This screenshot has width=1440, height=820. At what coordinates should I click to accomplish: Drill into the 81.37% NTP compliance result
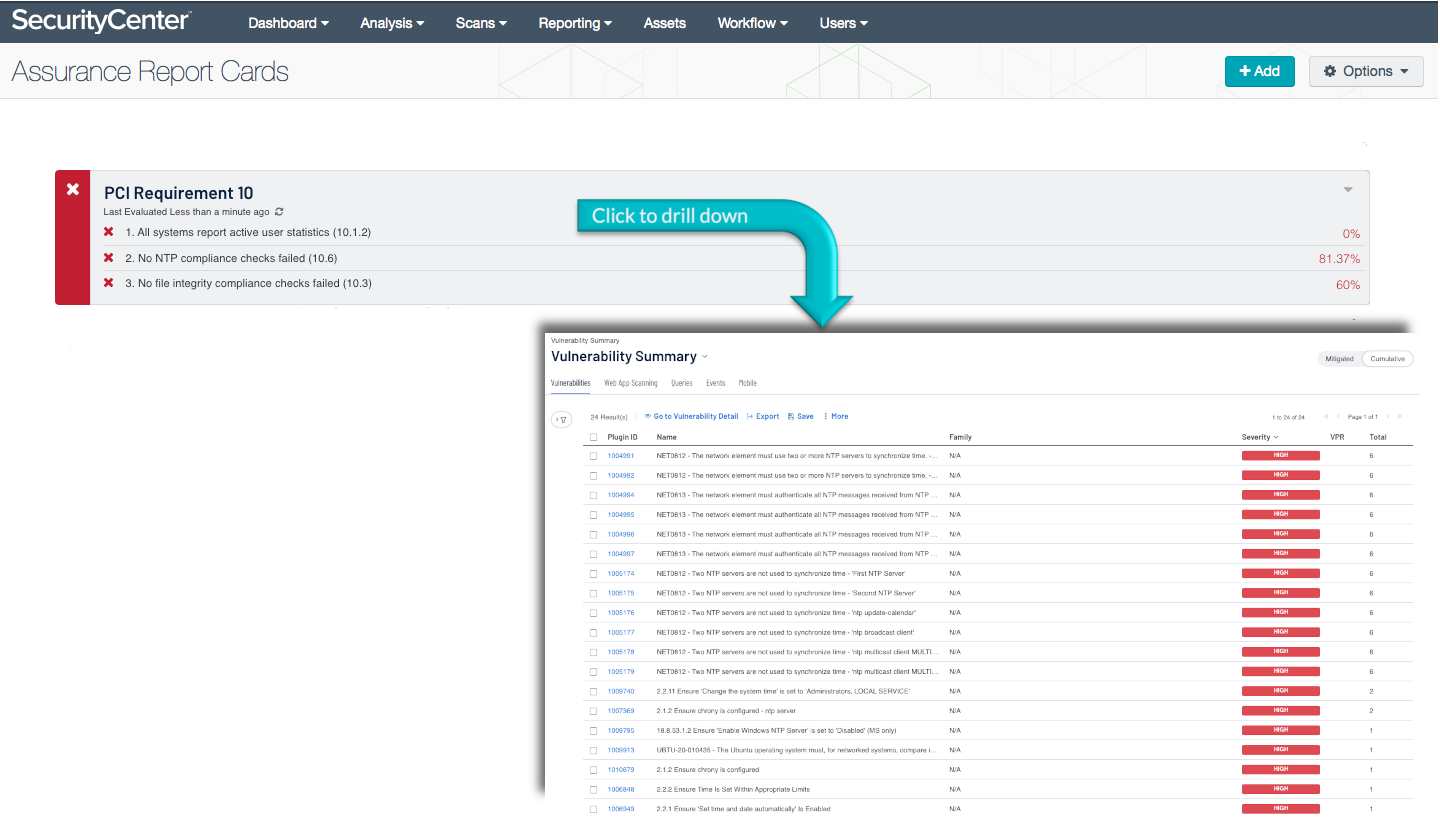(1339, 259)
